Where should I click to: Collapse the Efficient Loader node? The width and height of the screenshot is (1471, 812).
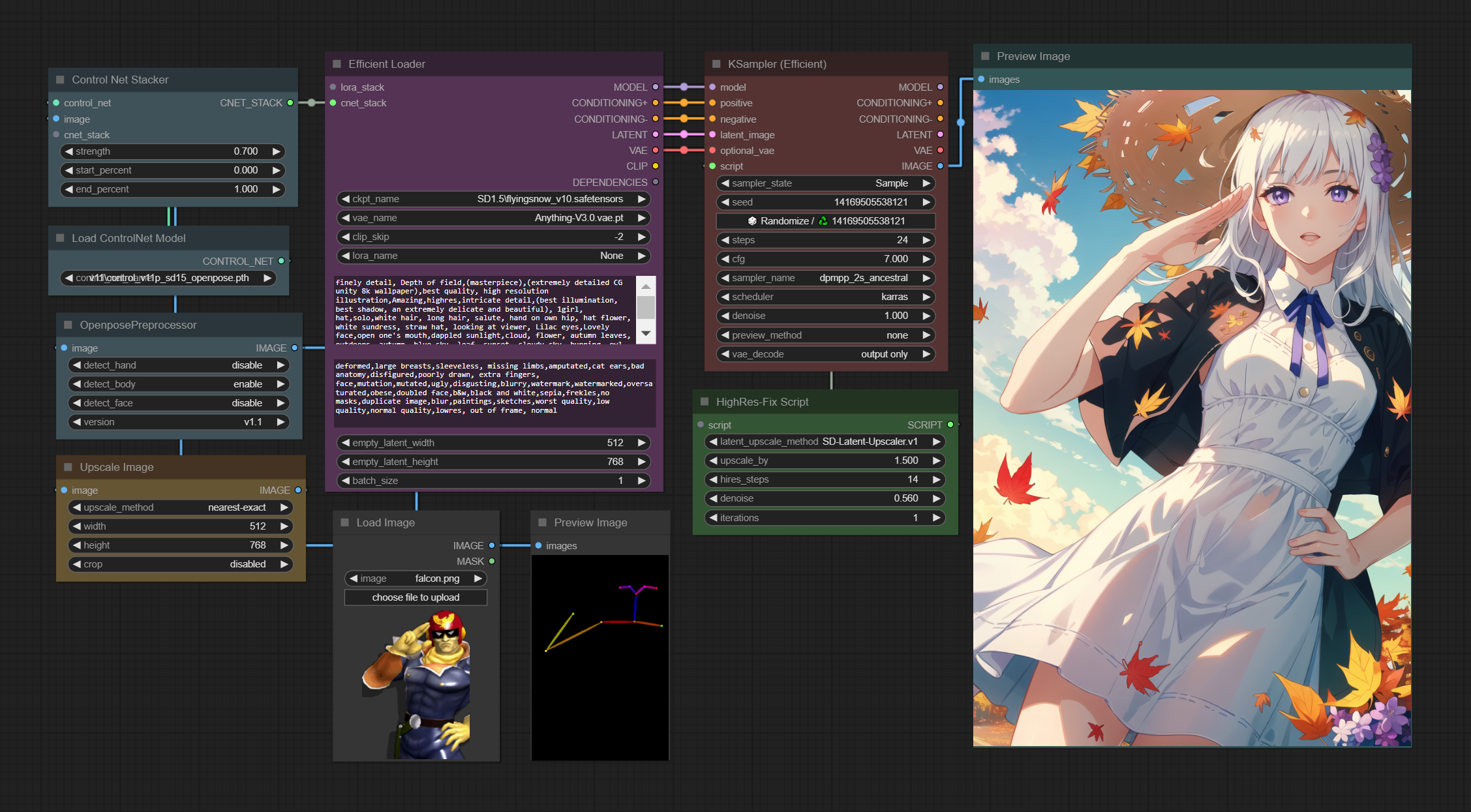(337, 64)
